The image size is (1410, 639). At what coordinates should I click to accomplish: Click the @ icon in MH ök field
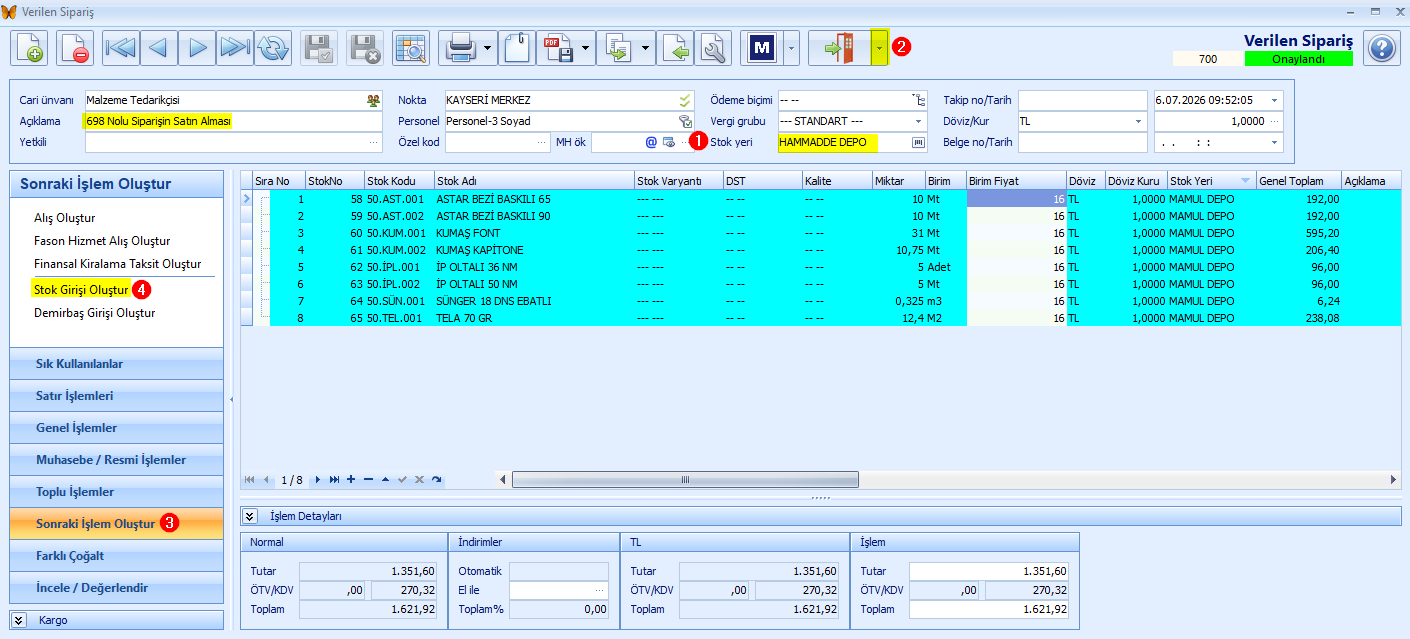(x=651, y=142)
